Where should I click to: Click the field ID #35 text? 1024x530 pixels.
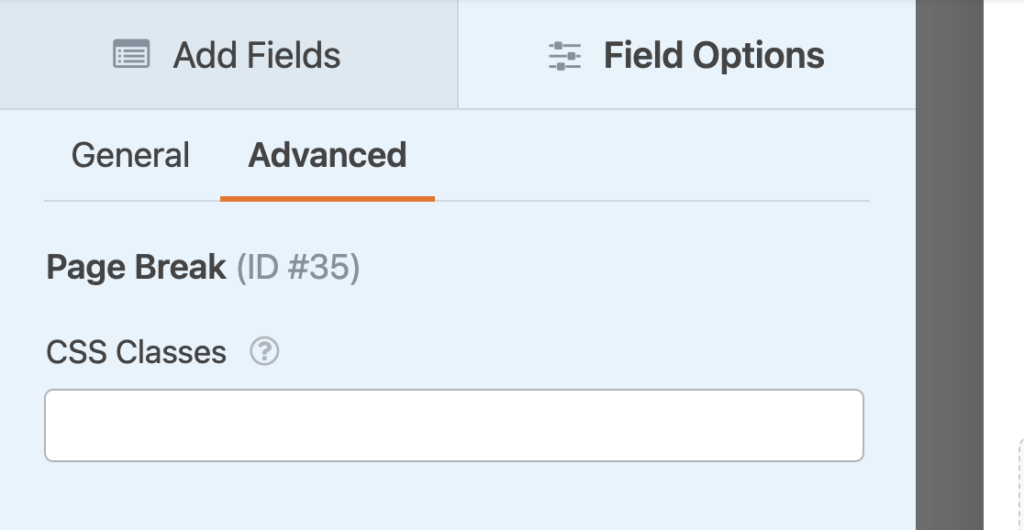(x=298, y=268)
